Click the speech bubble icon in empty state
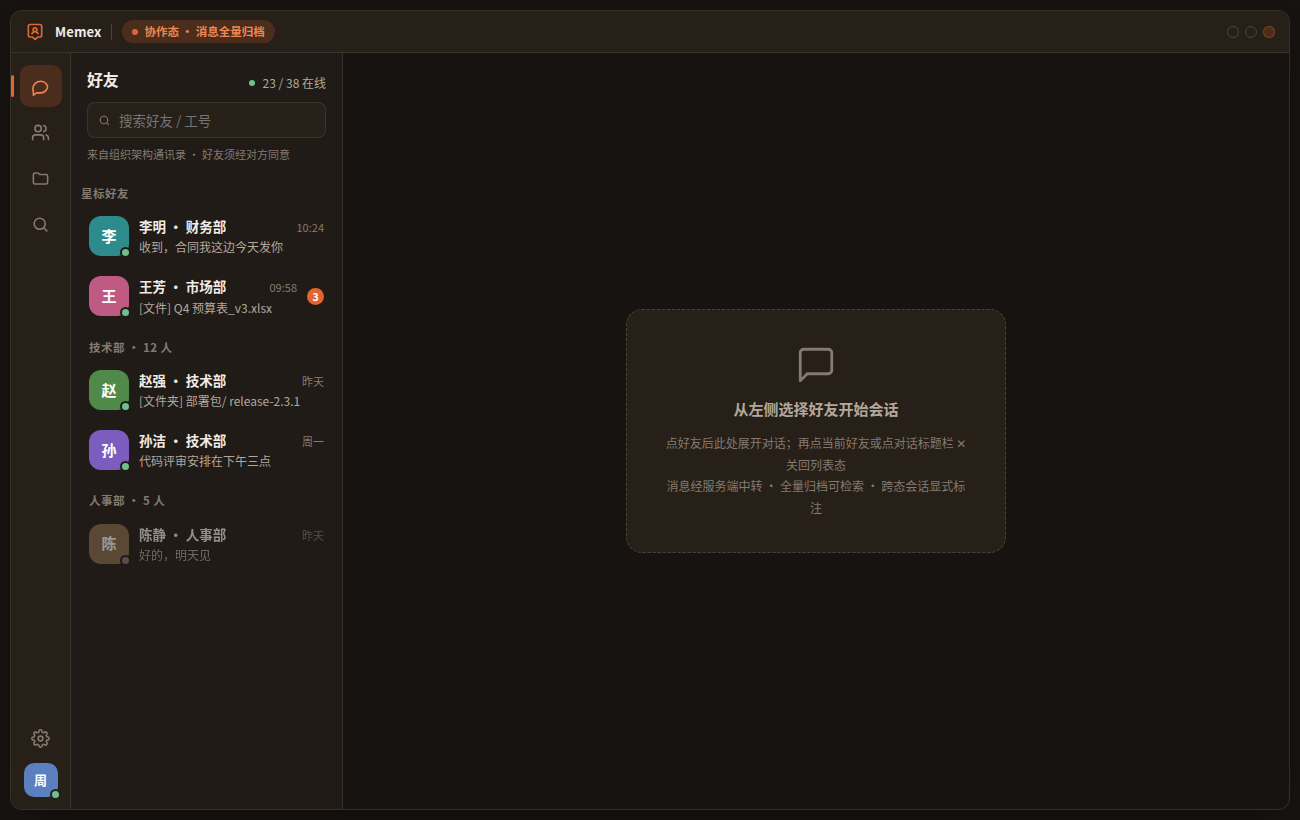Image resolution: width=1300 pixels, height=820 pixels. coord(816,365)
